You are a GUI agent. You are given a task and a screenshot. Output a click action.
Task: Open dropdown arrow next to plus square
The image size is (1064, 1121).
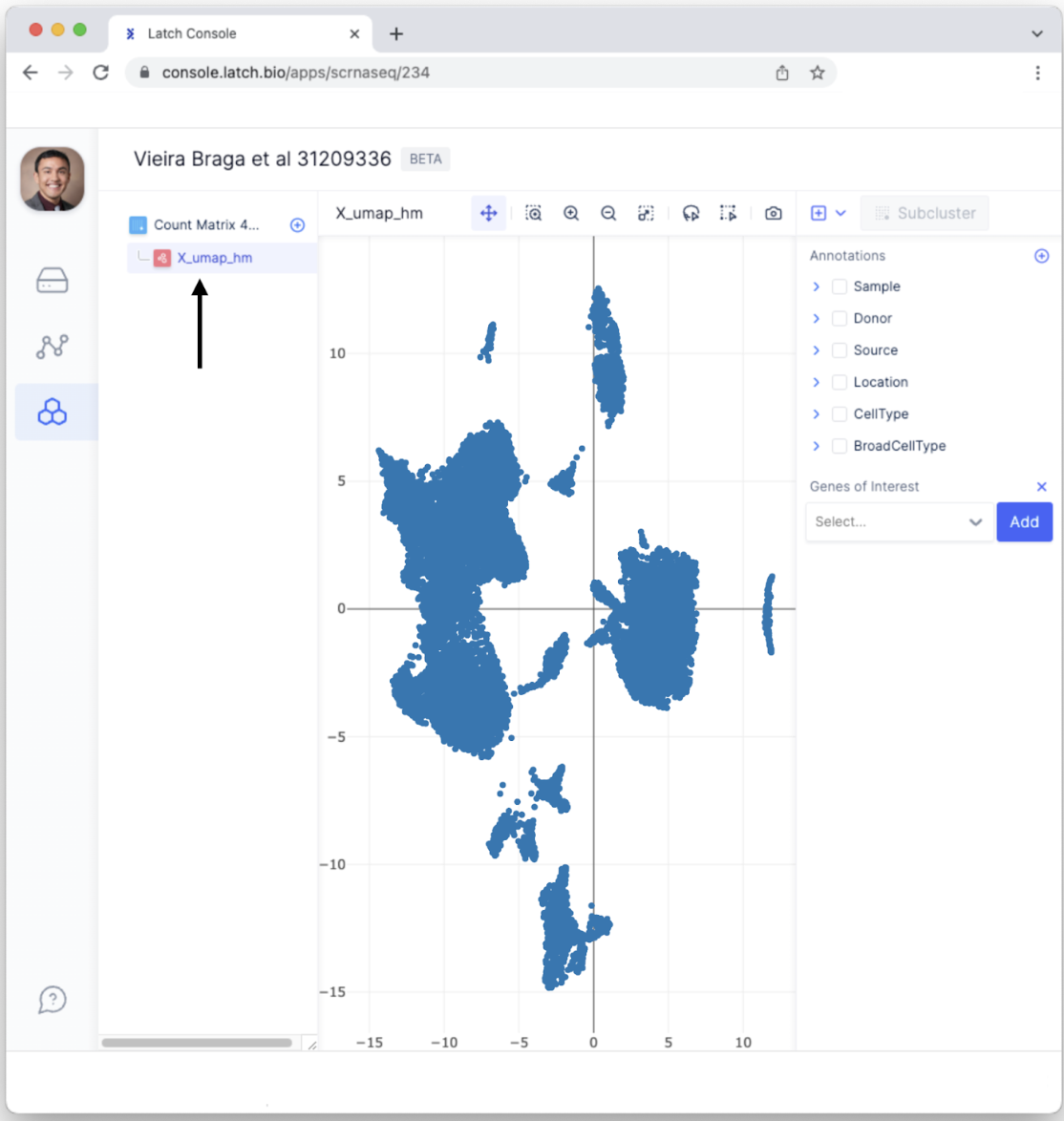pyautogui.click(x=841, y=213)
